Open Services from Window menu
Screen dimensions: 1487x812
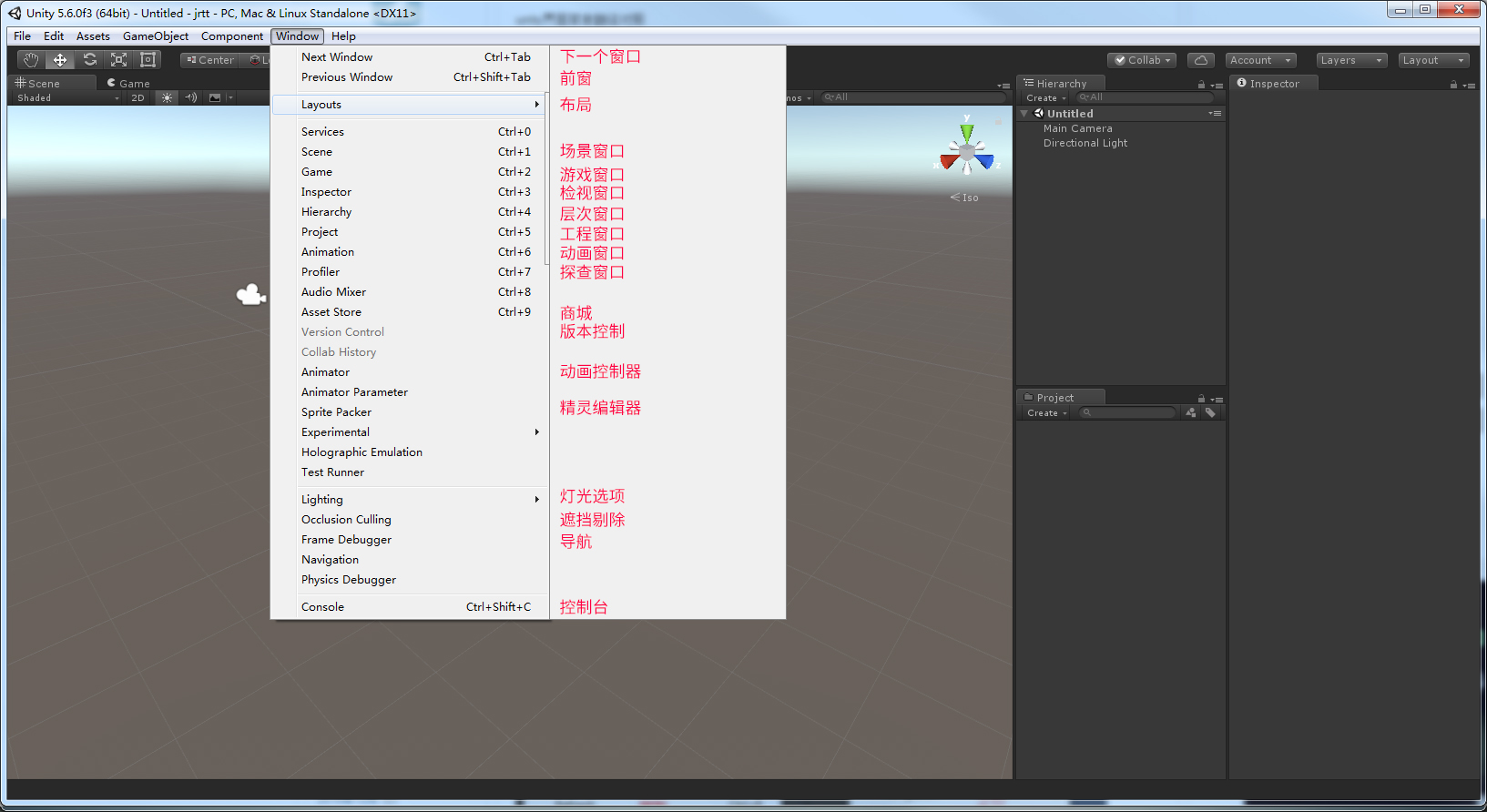[411, 132]
